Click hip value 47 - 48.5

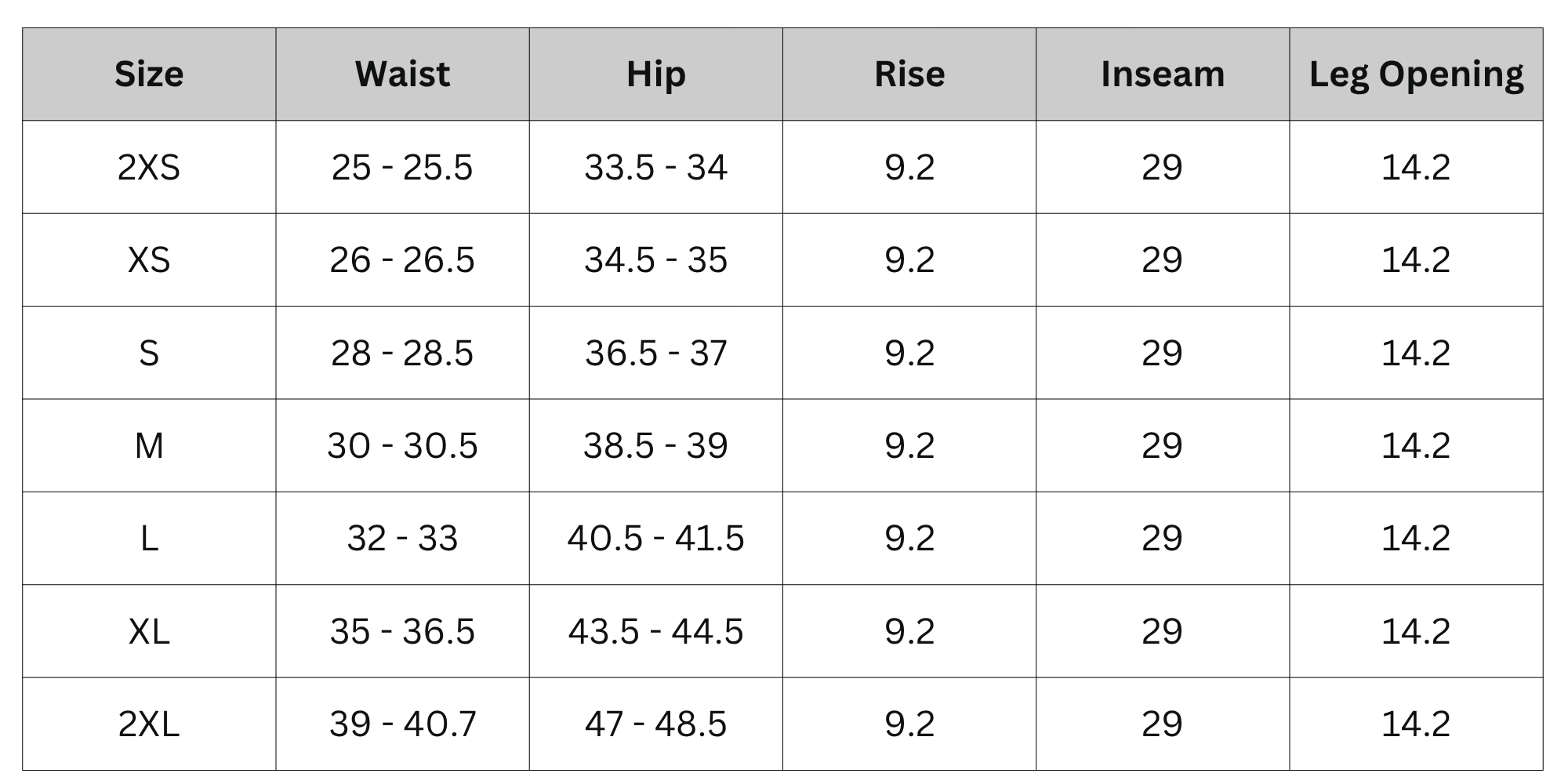click(x=655, y=724)
